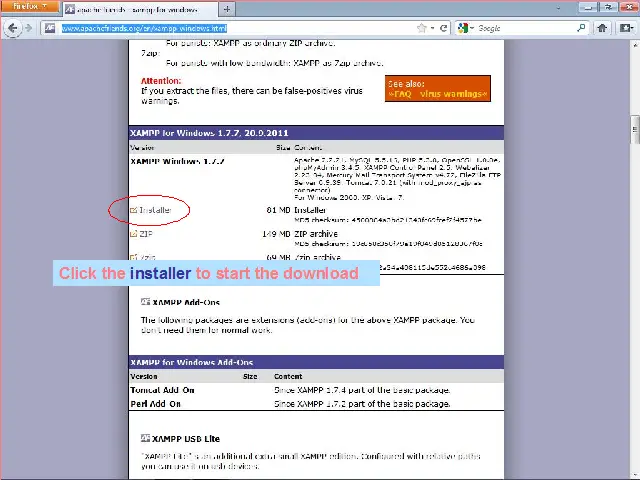Click the Tomcat Add-On row text
This screenshot has width=640, height=480.
pos(162,390)
